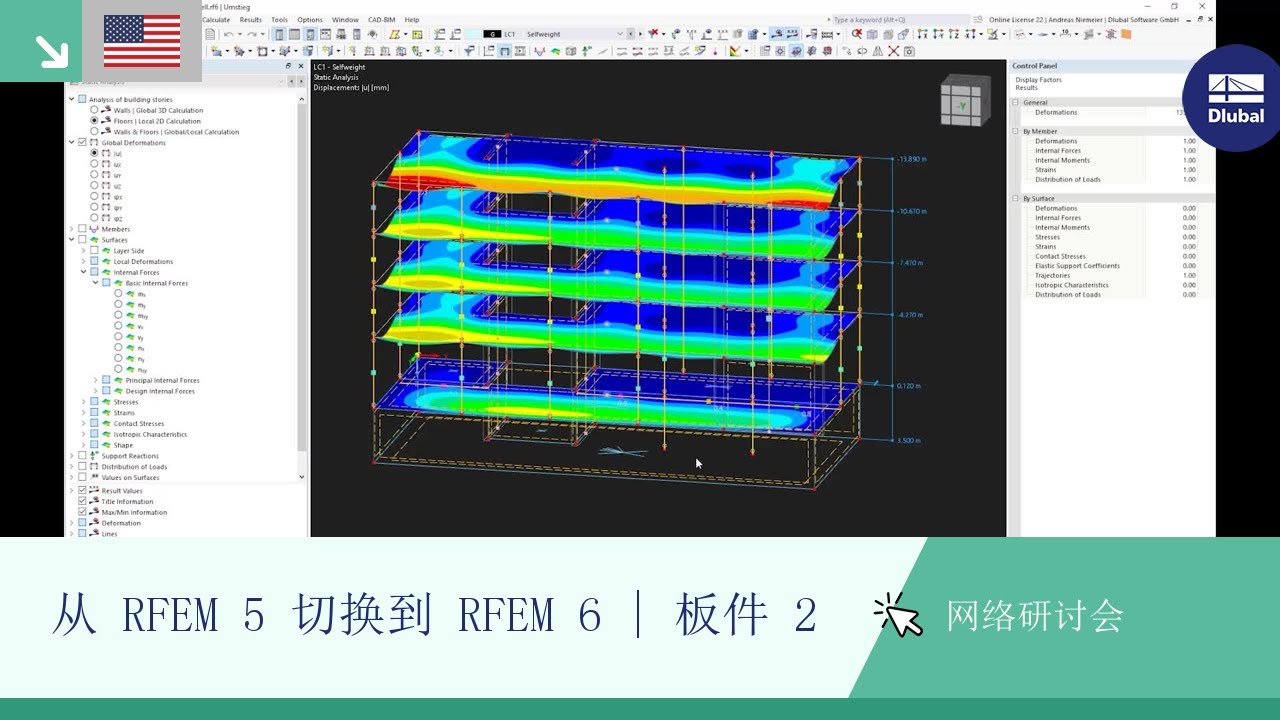
Task: Open the CAD-BIM menu
Action: tap(381, 19)
